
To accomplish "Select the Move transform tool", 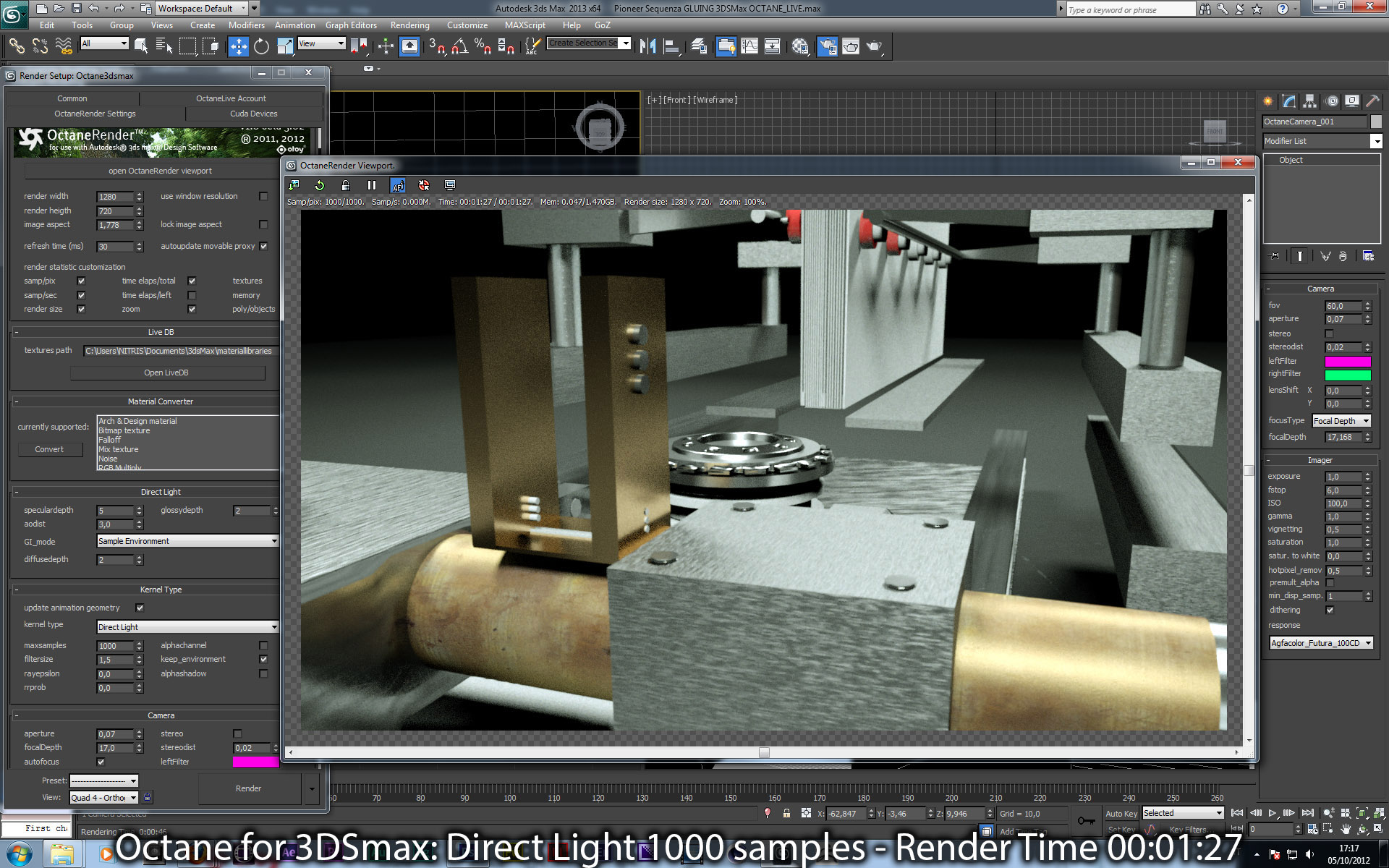I will click(238, 47).
